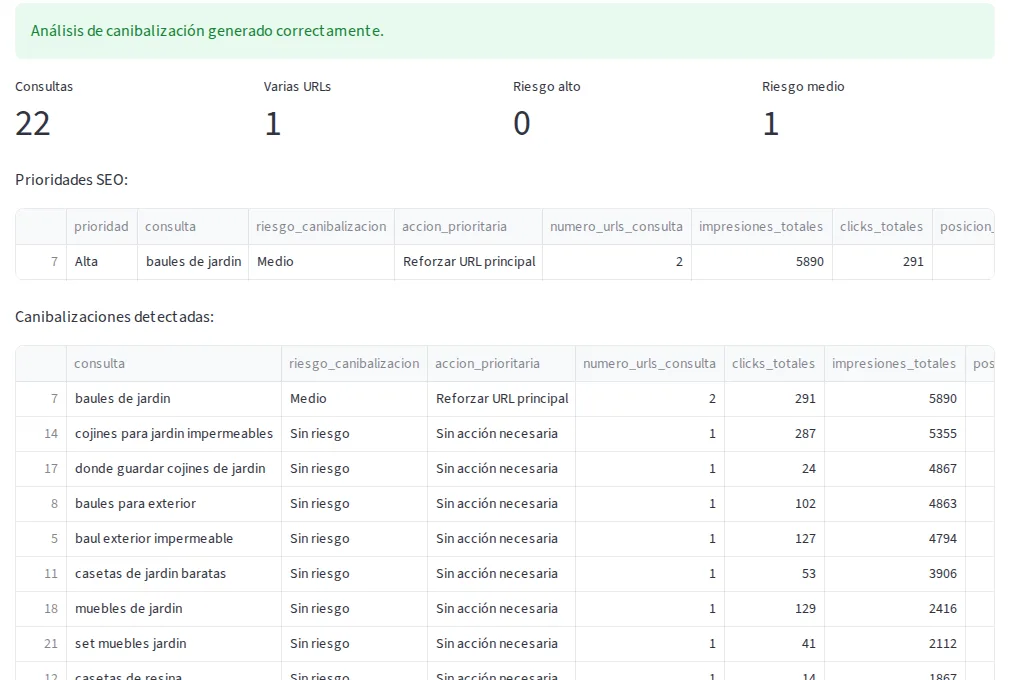Click the 'Riesgo alto' metric value 0
The width and height of the screenshot is (1020, 680).
(522, 124)
